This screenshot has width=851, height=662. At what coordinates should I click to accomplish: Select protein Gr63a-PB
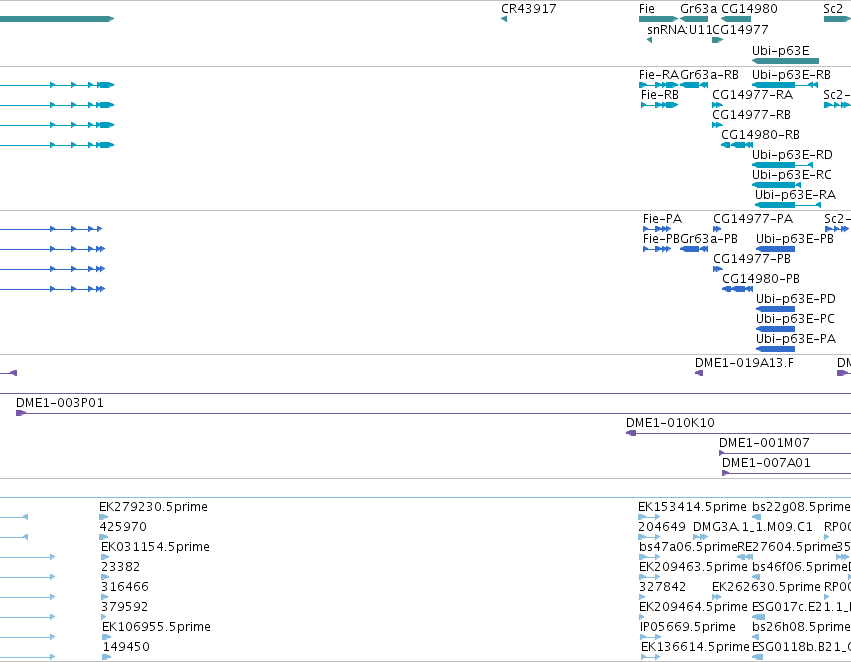(x=694, y=249)
